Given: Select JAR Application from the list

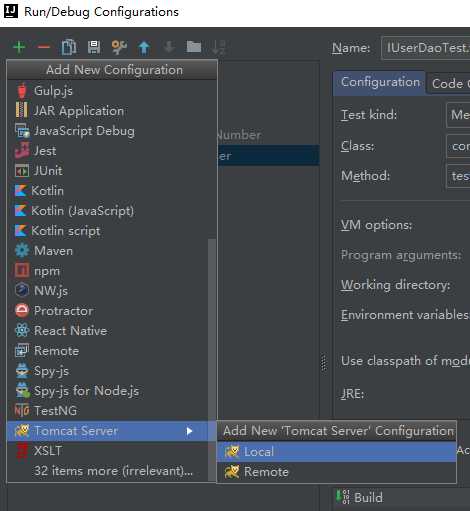Looking at the screenshot, I should tap(112, 111).
